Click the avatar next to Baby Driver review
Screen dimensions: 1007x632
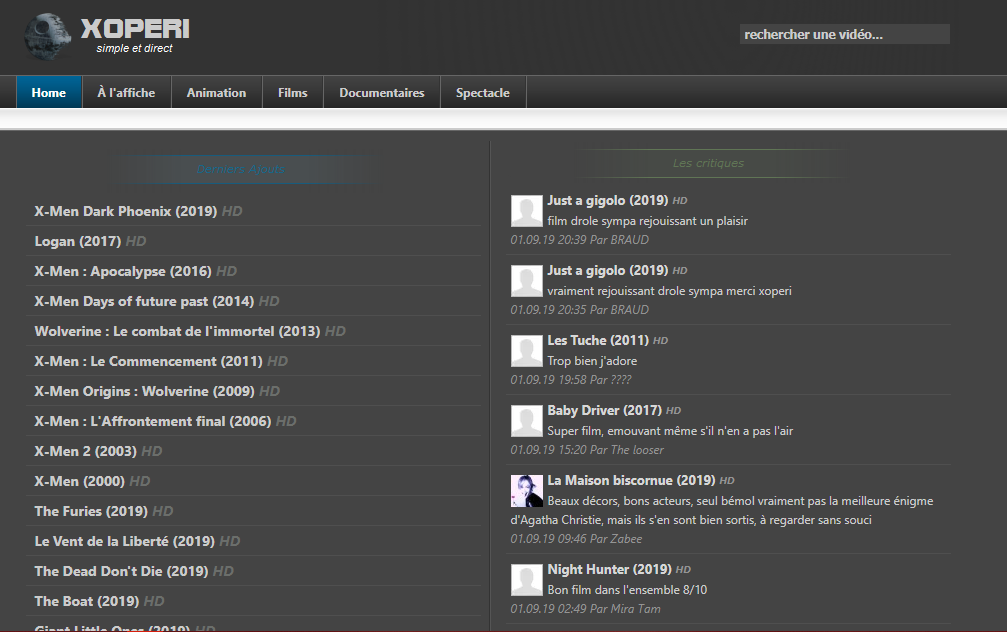[x=527, y=421]
